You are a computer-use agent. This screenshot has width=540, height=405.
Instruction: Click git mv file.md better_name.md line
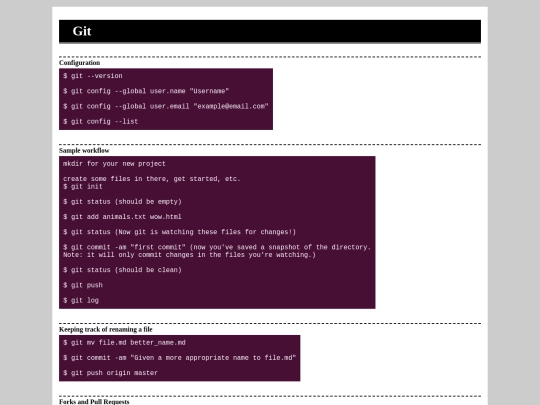click(x=124, y=342)
